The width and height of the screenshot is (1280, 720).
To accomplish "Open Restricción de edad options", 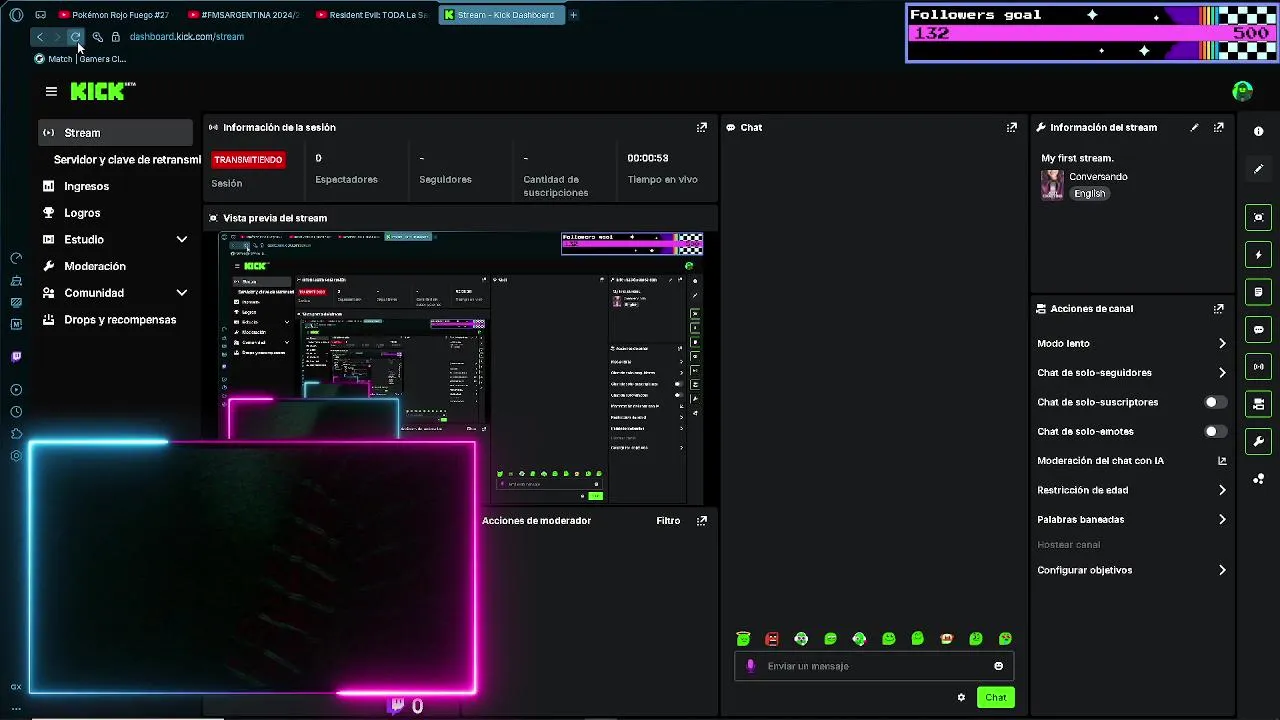I will click(1131, 490).
